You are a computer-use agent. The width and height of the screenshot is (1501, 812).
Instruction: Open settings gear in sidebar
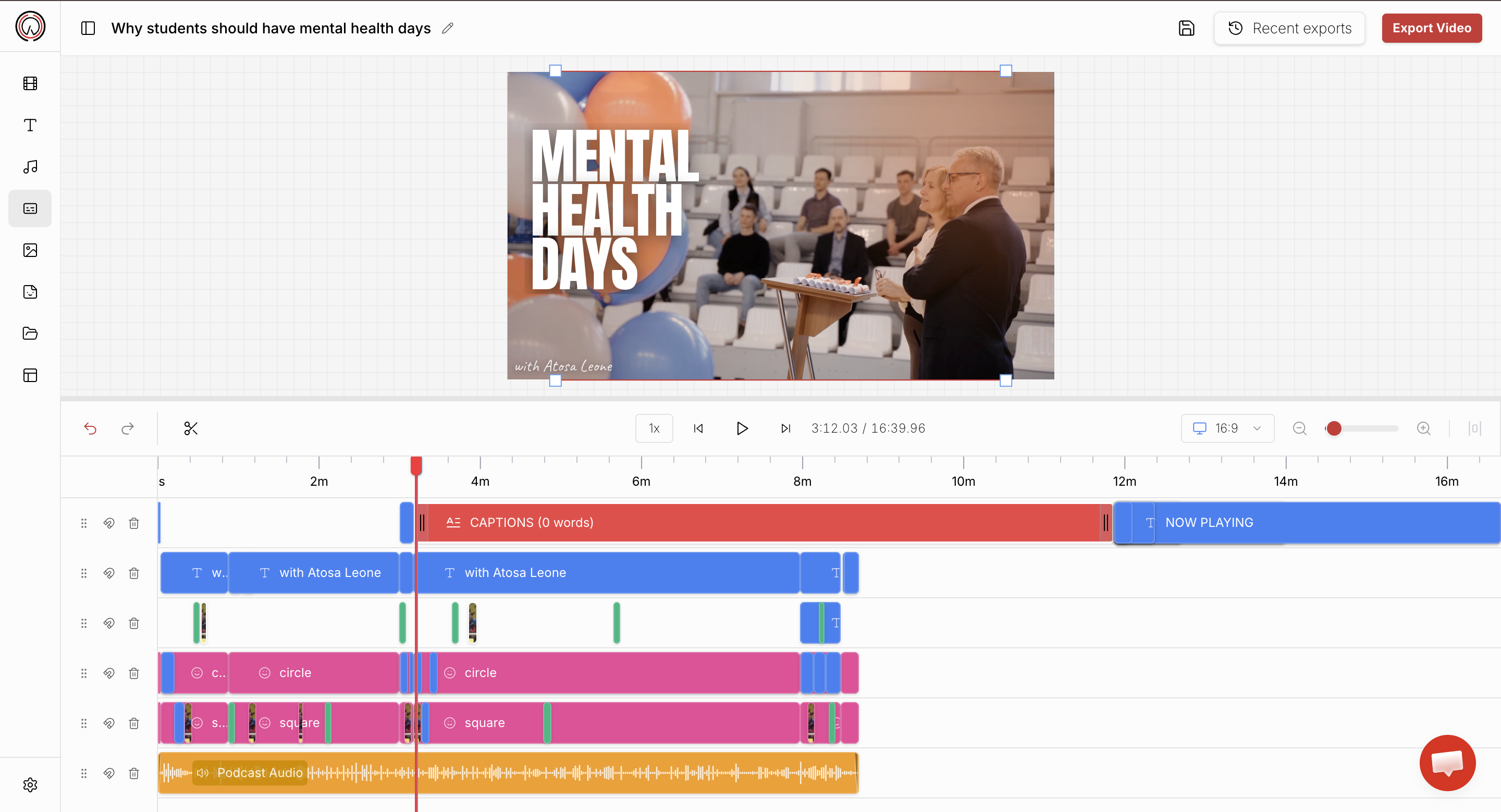click(x=30, y=784)
